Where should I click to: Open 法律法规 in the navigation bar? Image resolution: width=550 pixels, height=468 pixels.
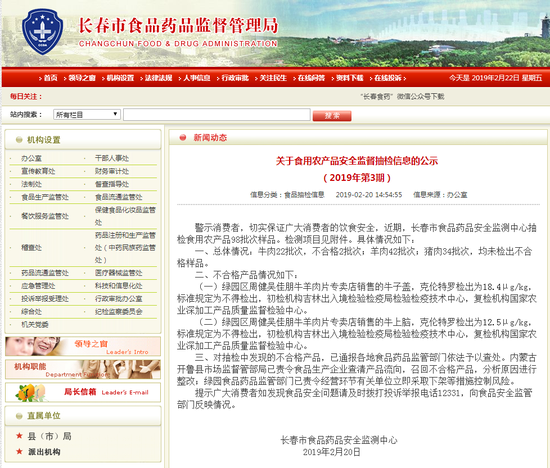coord(159,78)
